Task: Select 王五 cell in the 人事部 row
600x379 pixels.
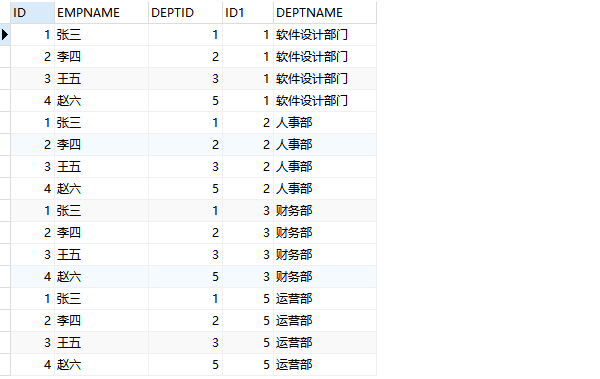Action: point(101,167)
